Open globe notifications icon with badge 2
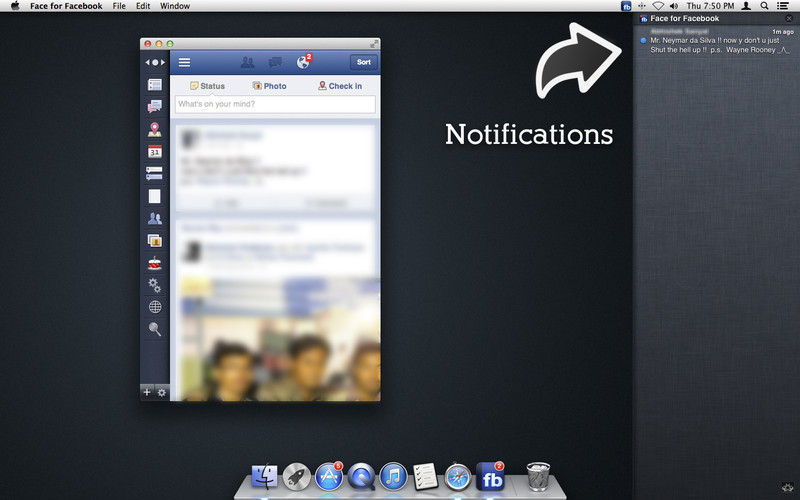 pos(304,61)
